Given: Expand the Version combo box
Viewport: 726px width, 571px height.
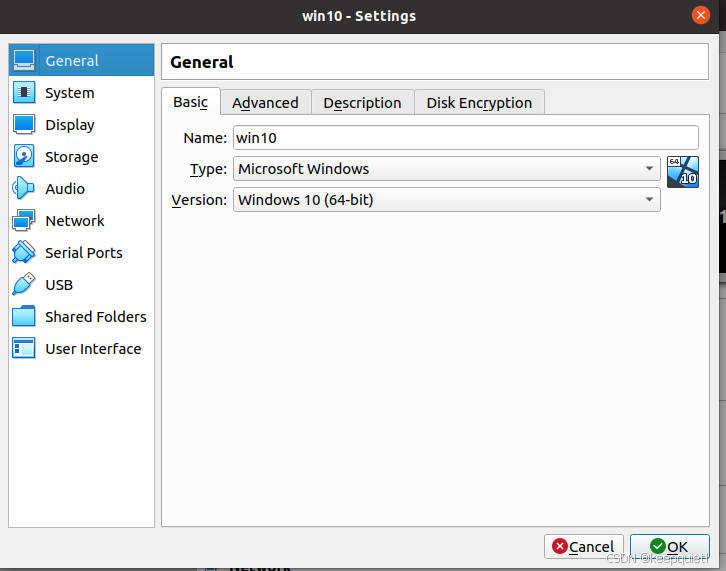Looking at the screenshot, I should pos(446,200).
